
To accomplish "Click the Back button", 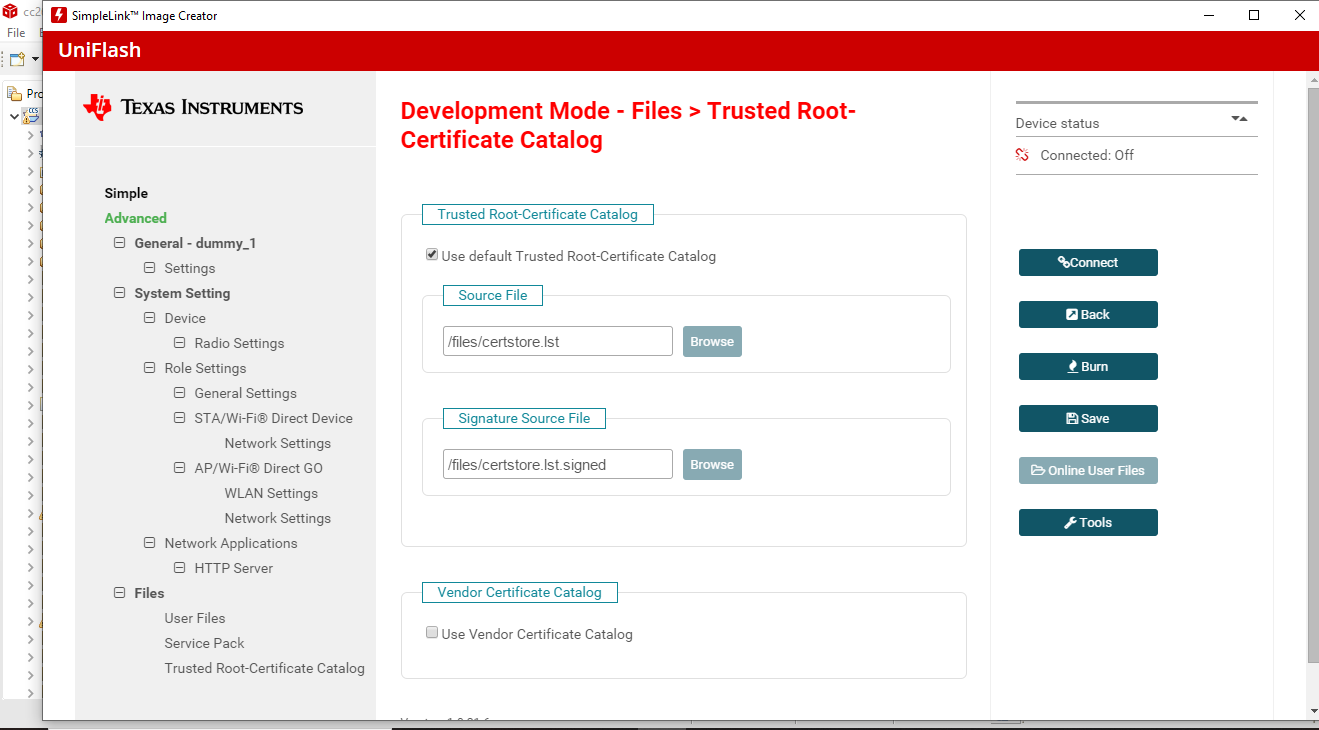I will 1088,314.
